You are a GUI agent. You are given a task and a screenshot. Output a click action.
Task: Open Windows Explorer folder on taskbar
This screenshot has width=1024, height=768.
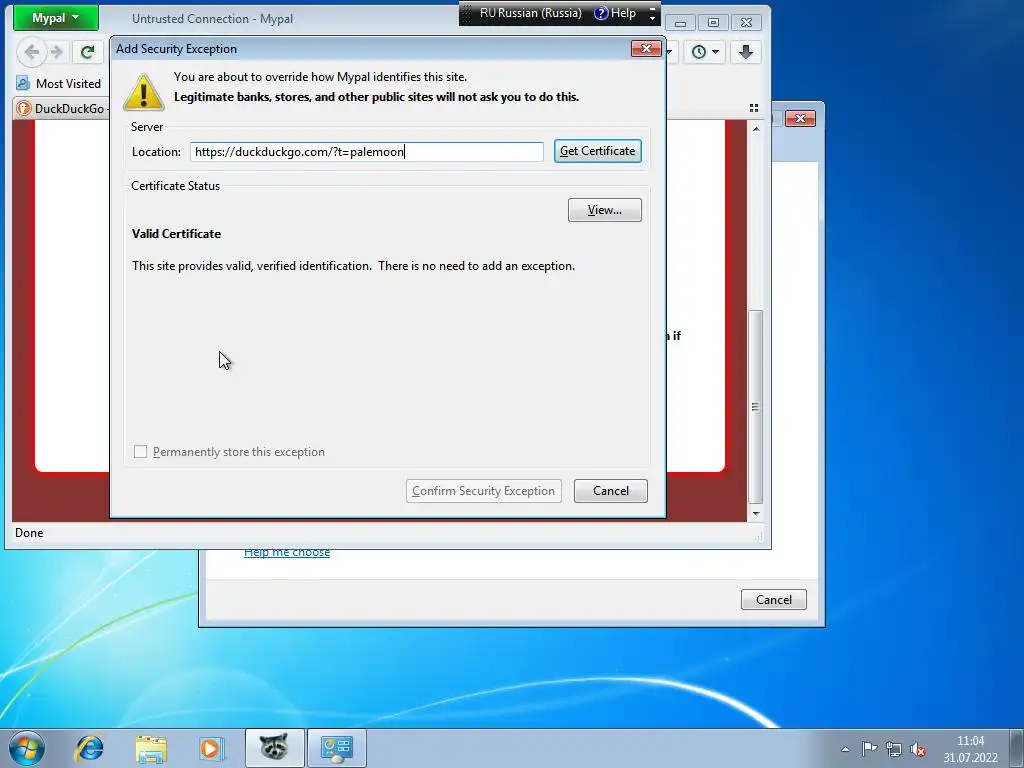click(151, 748)
